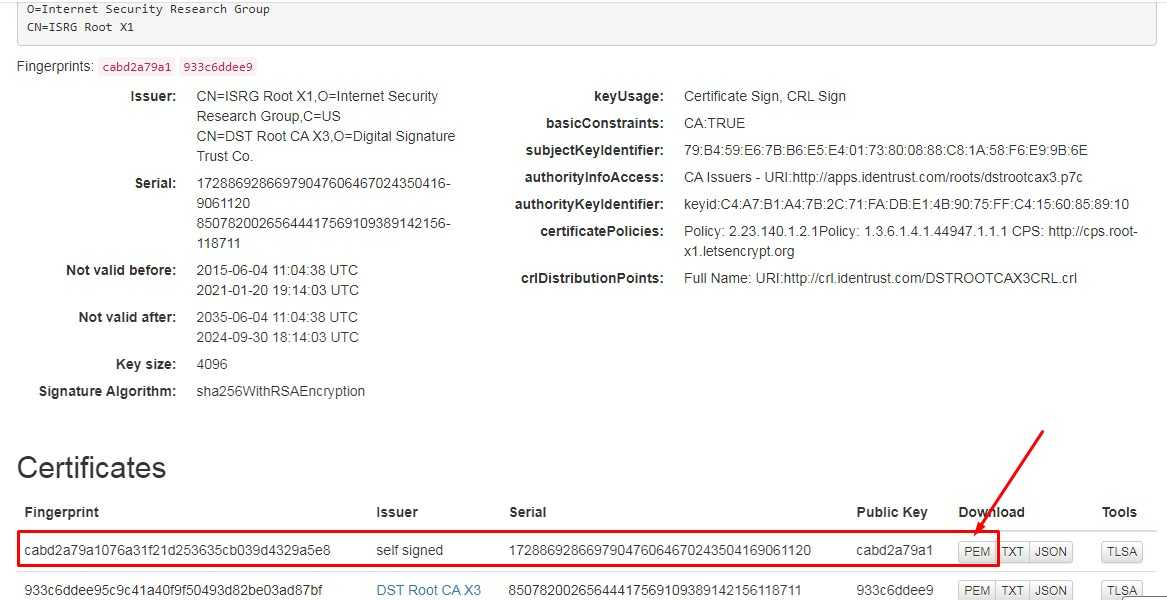This screenshot has height=600, width=1167.
Task: Click the full fingerprint starting with cabd2a79a1076a31
Action: coord(177,550)
